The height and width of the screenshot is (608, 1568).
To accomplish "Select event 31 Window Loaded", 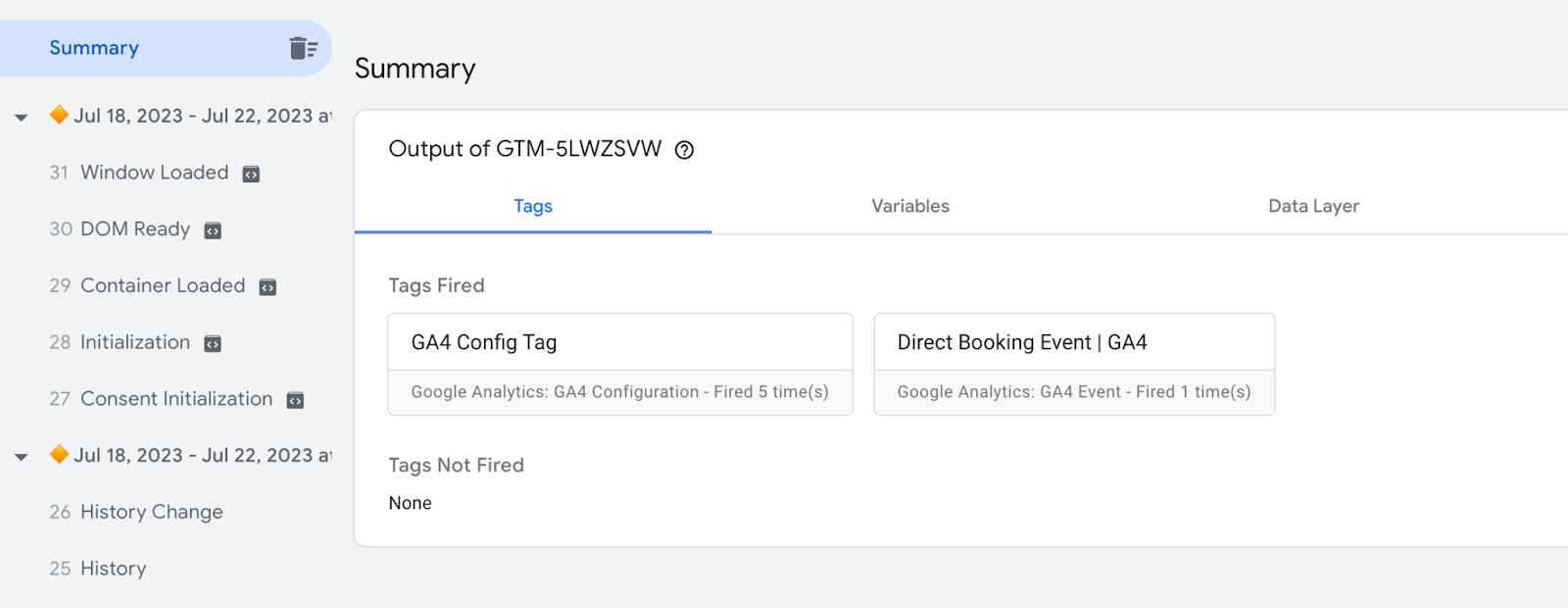I will point(154,173).
